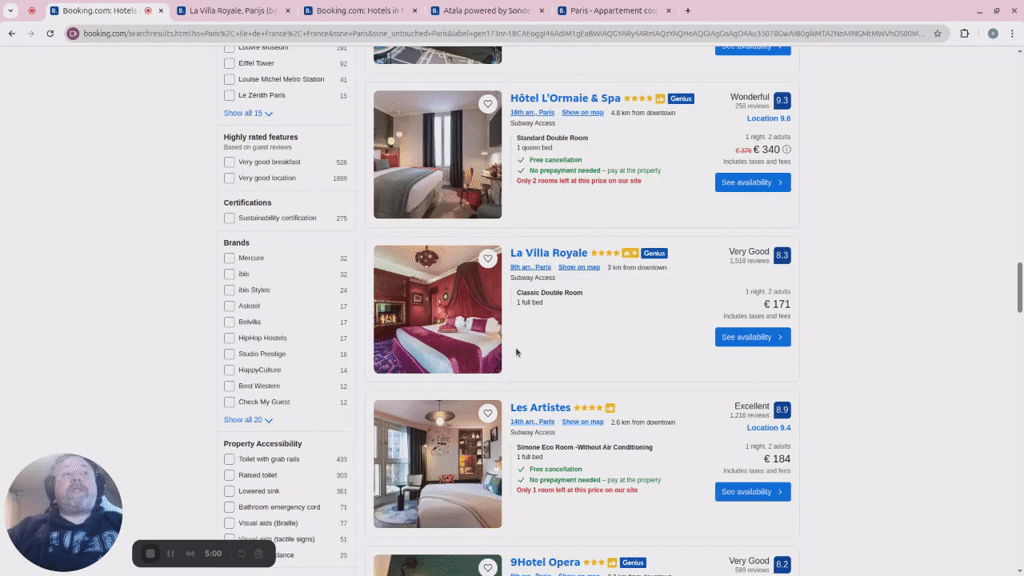The height and width of the screenshot is (576, 1024).
Task: Rewind the recording control
Action: click(190, 553)
